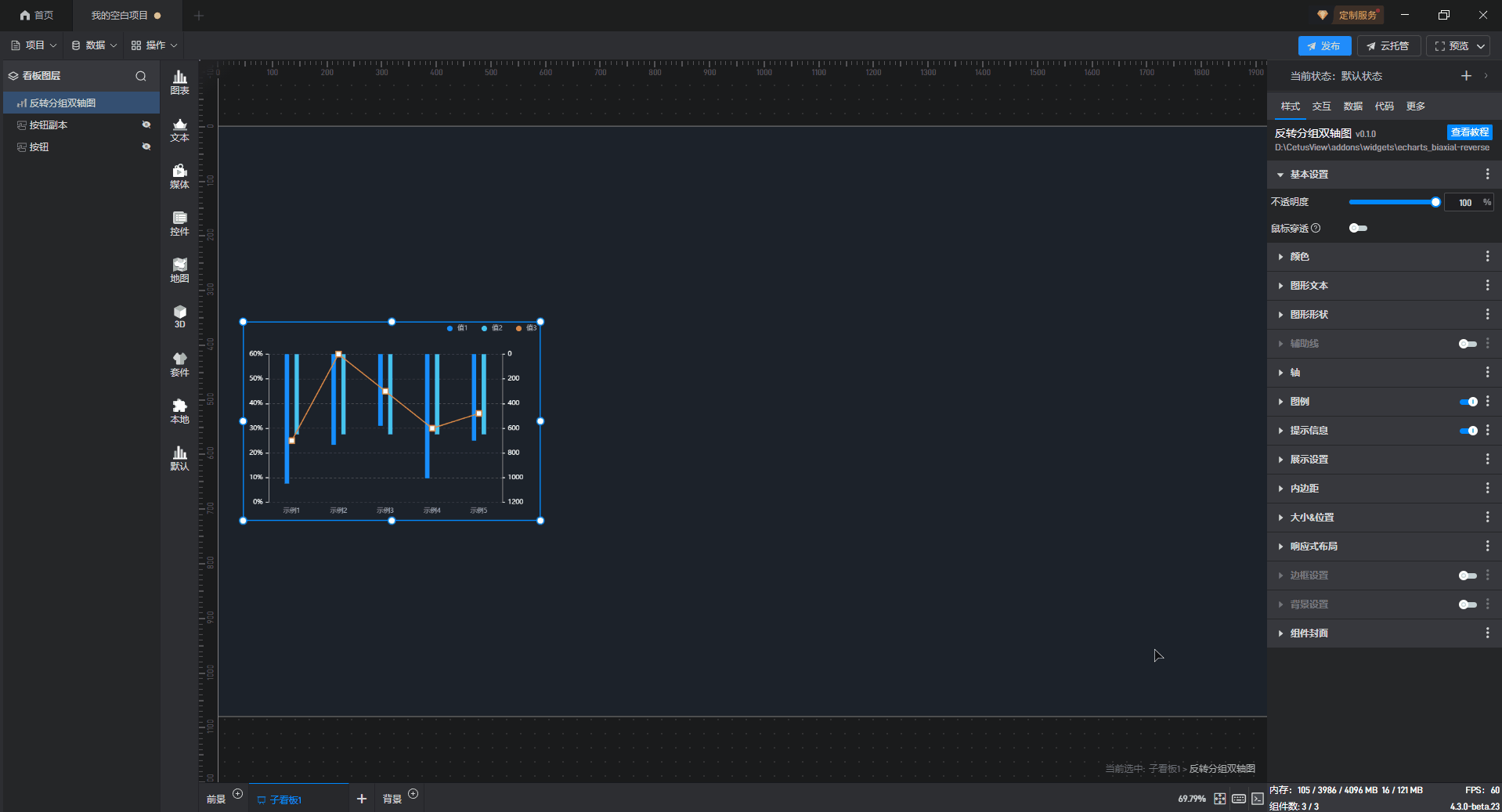Screen dimensions: 1502x812
Task: Go to the 首页 home tab
Action: pos(37,15)
